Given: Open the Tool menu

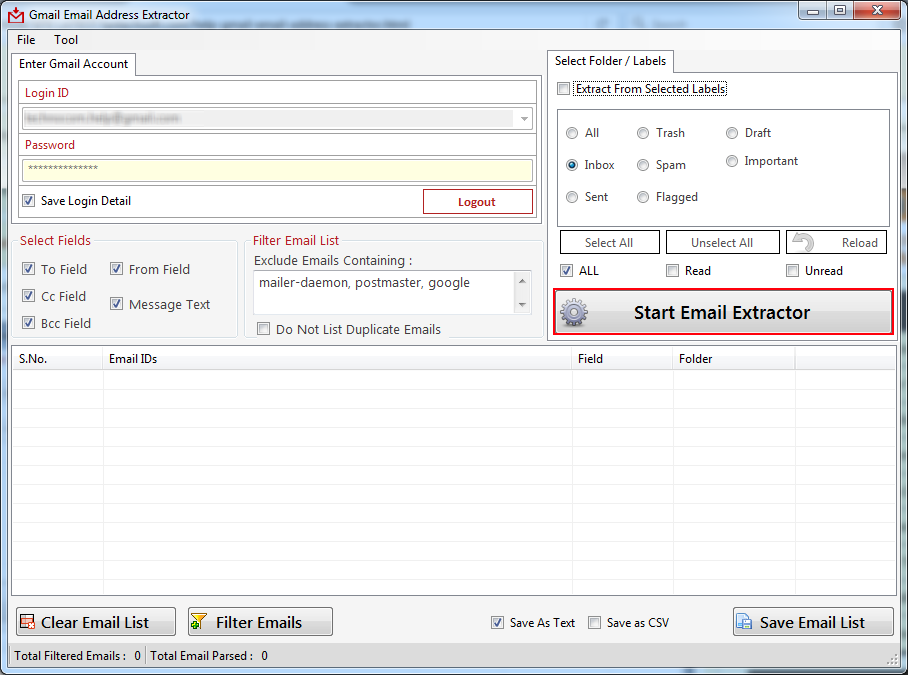Looking at the screenshot, I should pos(66,40).
